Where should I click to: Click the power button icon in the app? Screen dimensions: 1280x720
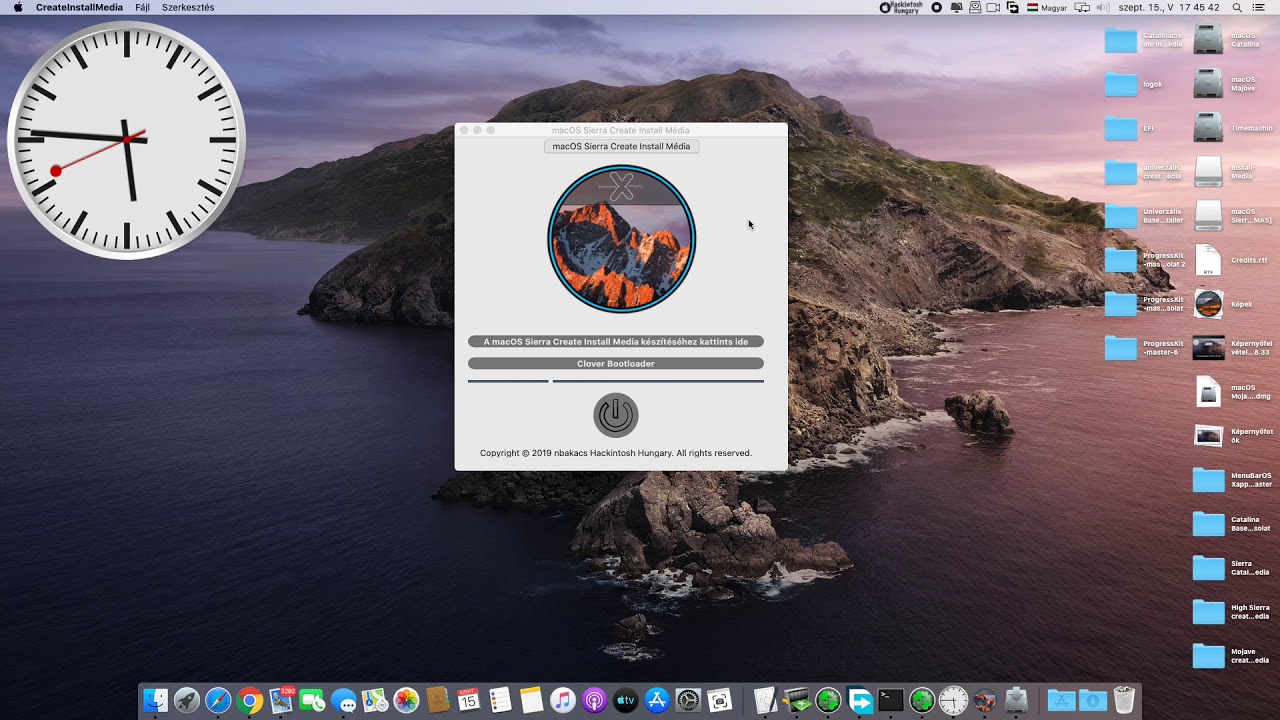click(x=616, y=415)
